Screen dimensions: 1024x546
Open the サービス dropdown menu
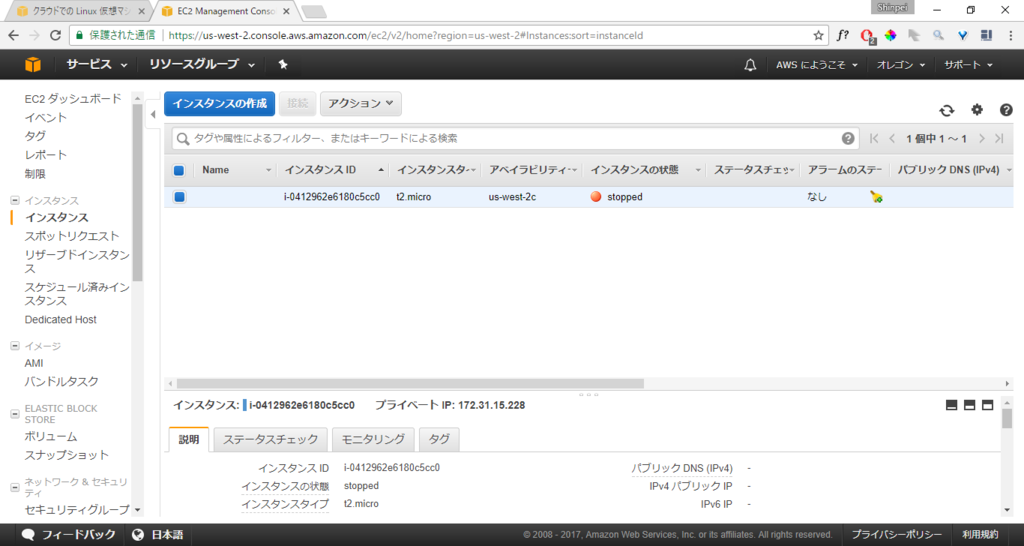pyautogui.click(x=96, y=64)
